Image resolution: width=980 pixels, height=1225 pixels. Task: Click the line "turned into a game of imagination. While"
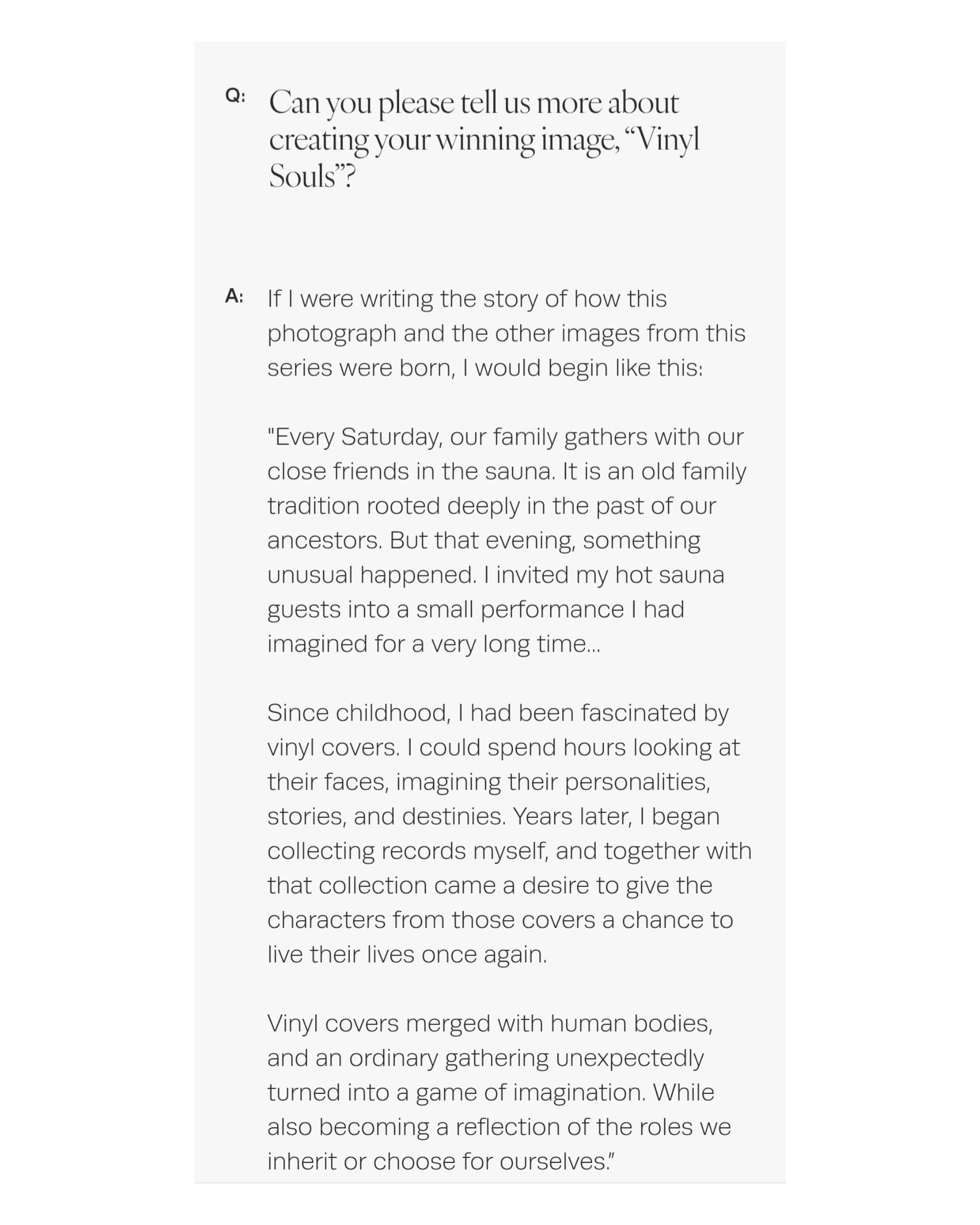[x=491, y=1092]
